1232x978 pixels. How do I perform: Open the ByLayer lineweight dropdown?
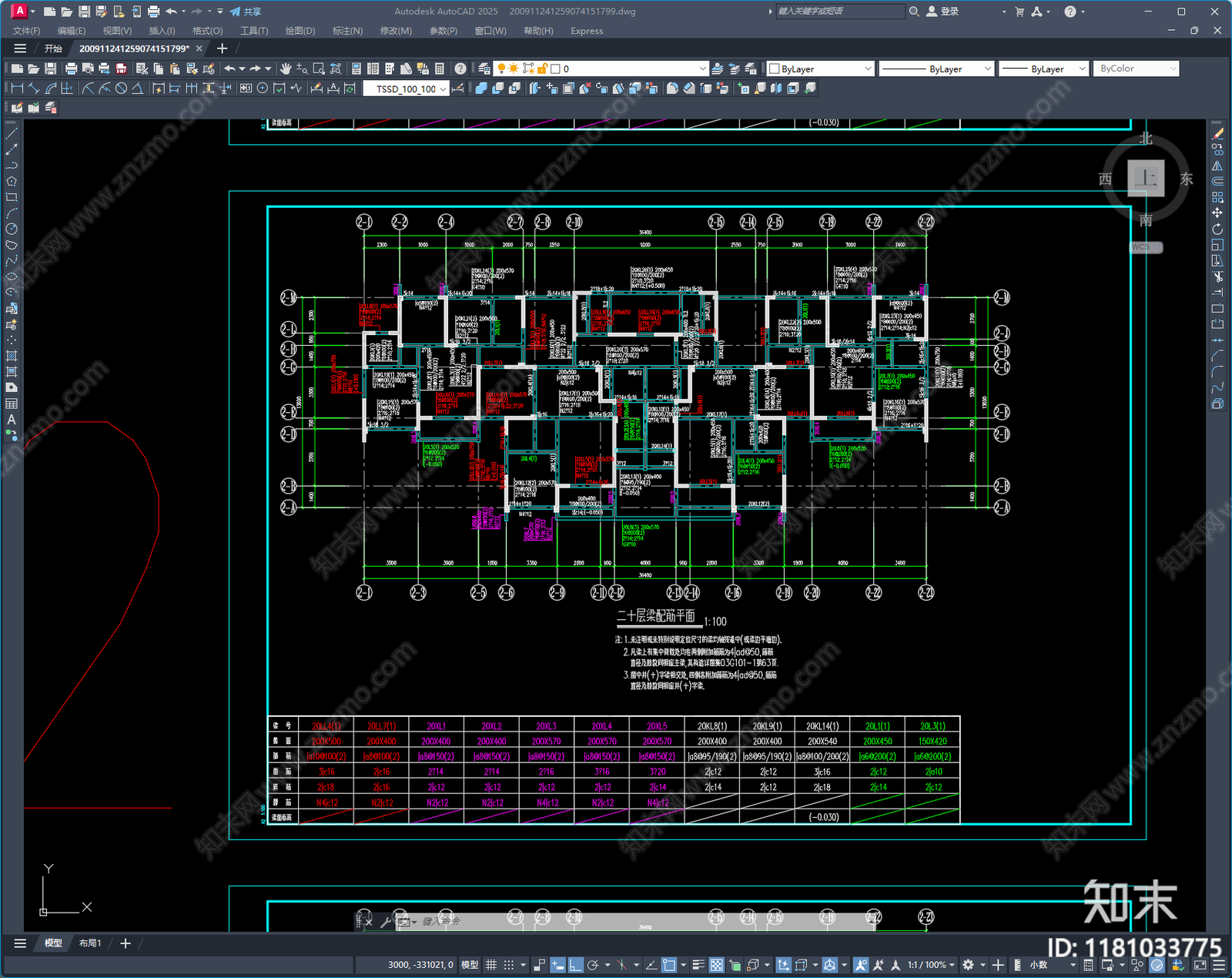[x=1082, y=69]
